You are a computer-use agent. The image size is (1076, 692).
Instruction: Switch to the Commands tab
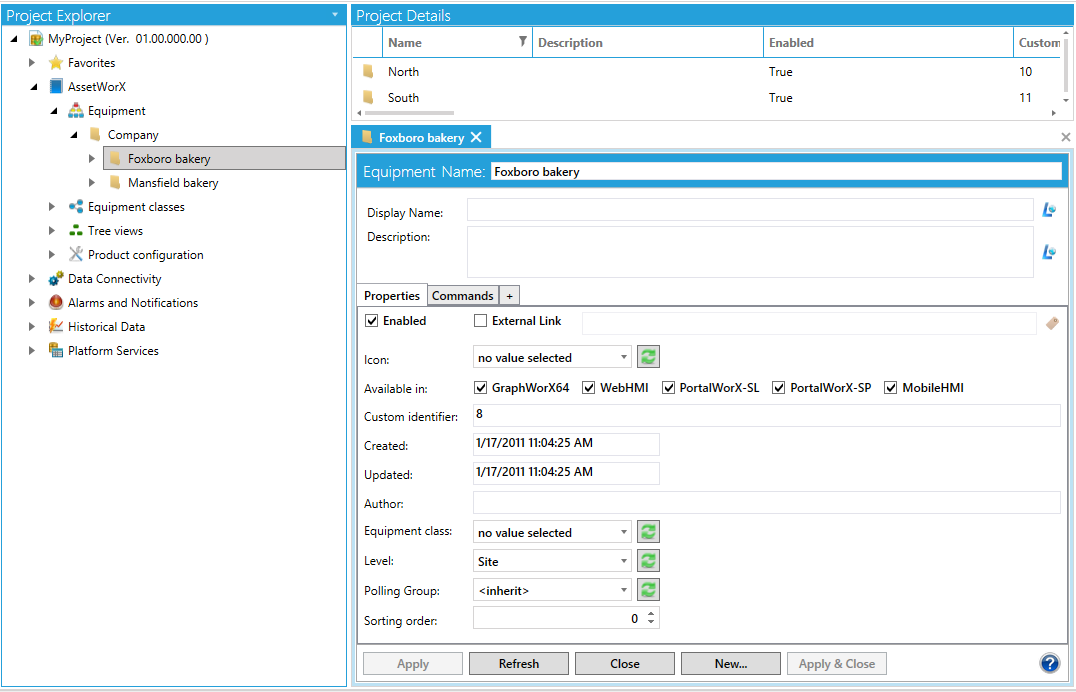point(462,296)
